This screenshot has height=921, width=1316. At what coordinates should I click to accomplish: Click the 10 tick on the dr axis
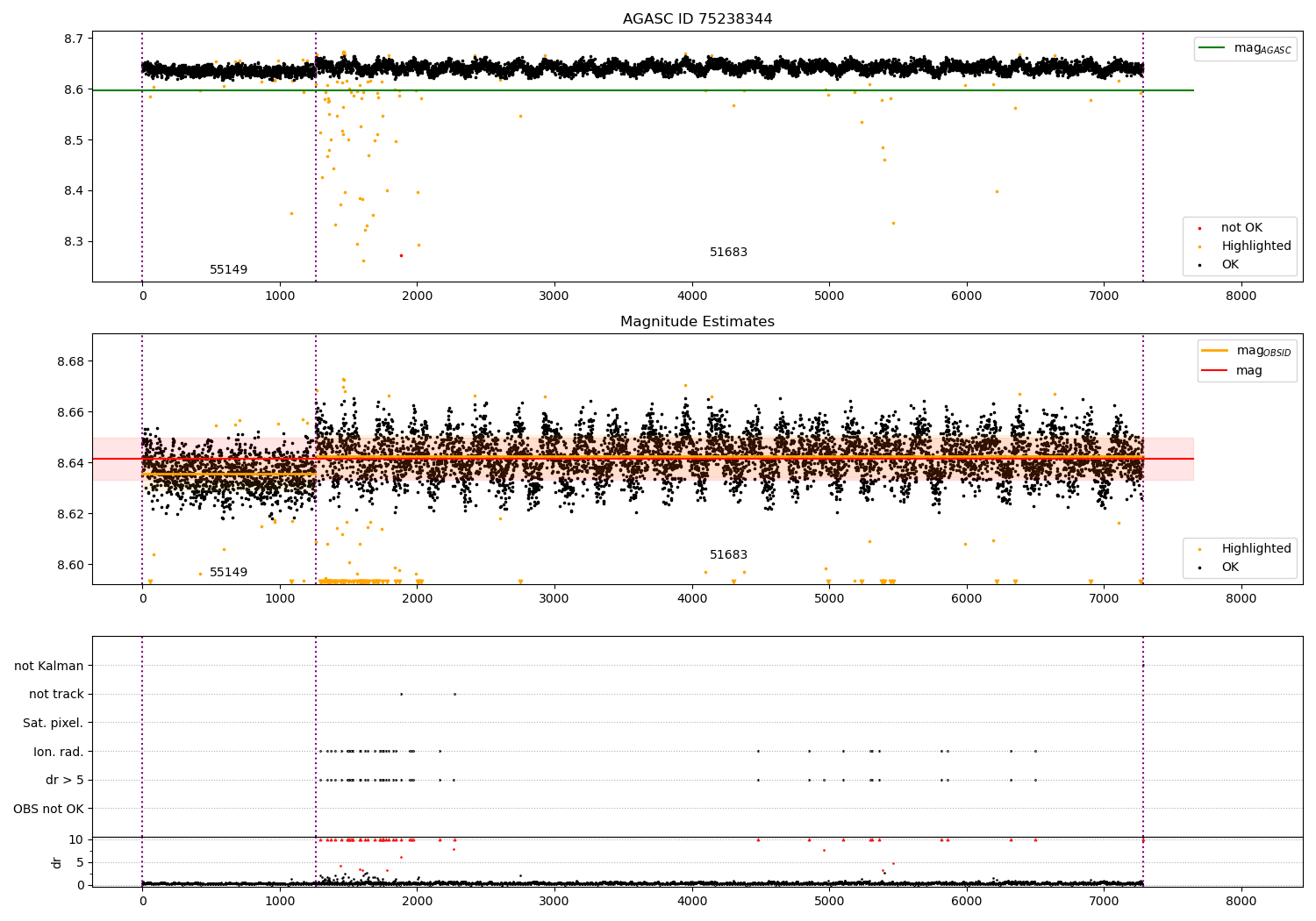[x=76, y=839]
